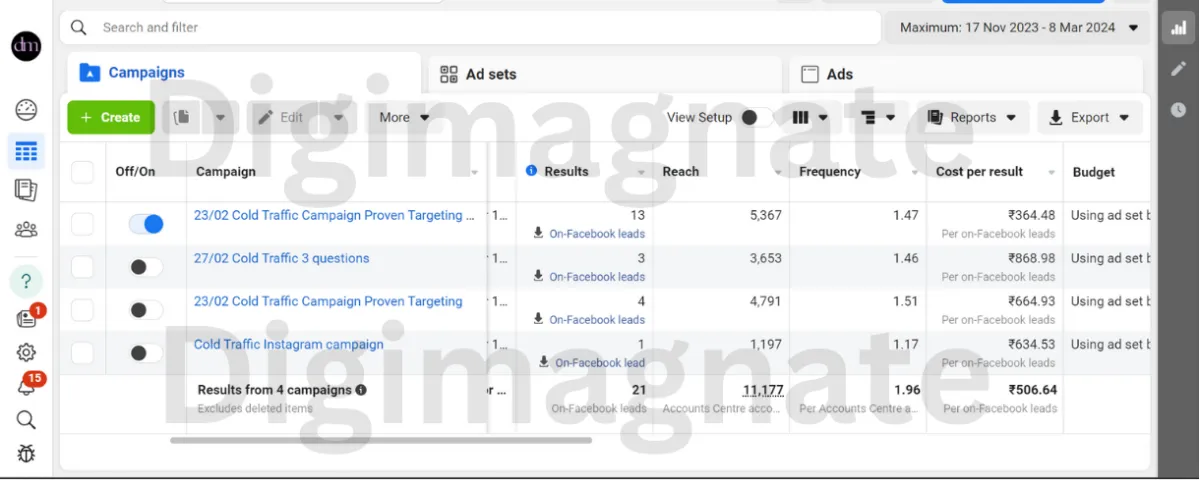
Task: Sort by the Frequency column header
Action: click(830, 171)
